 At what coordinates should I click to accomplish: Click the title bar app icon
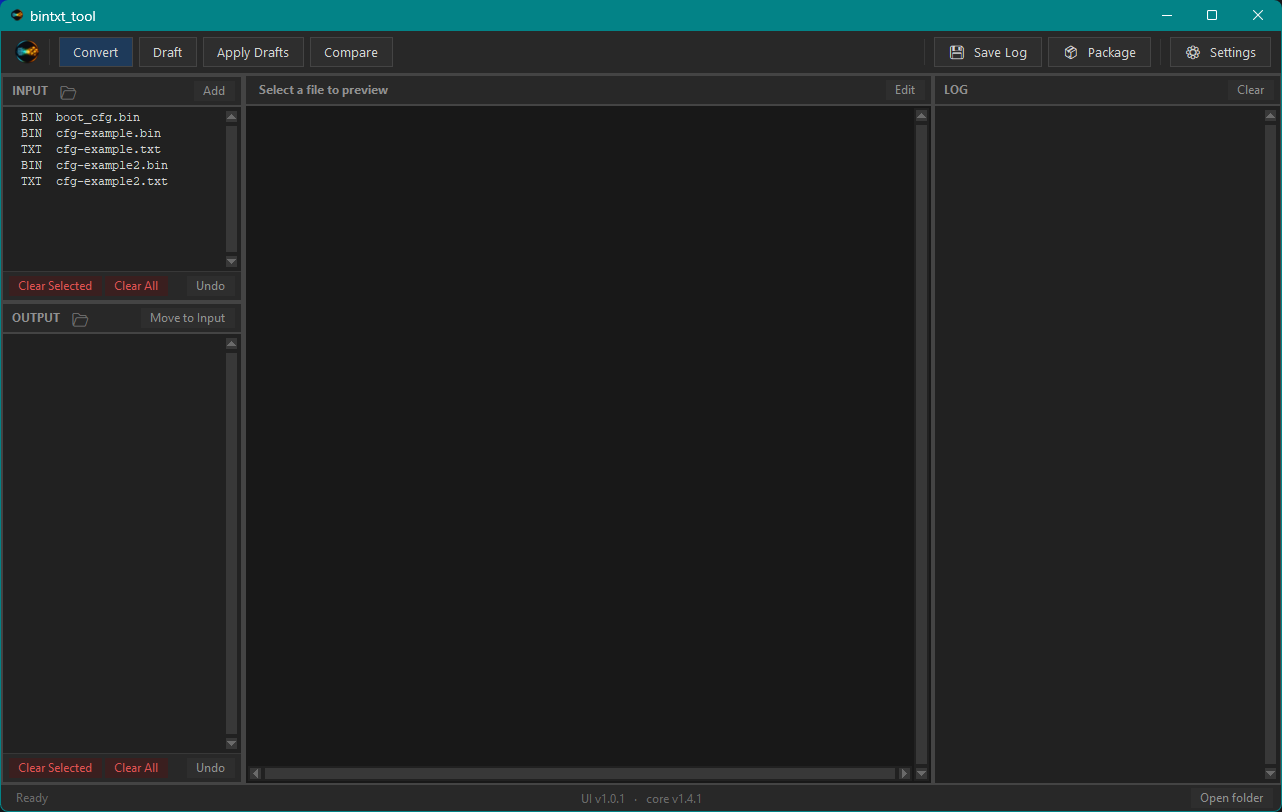(17, 16)
